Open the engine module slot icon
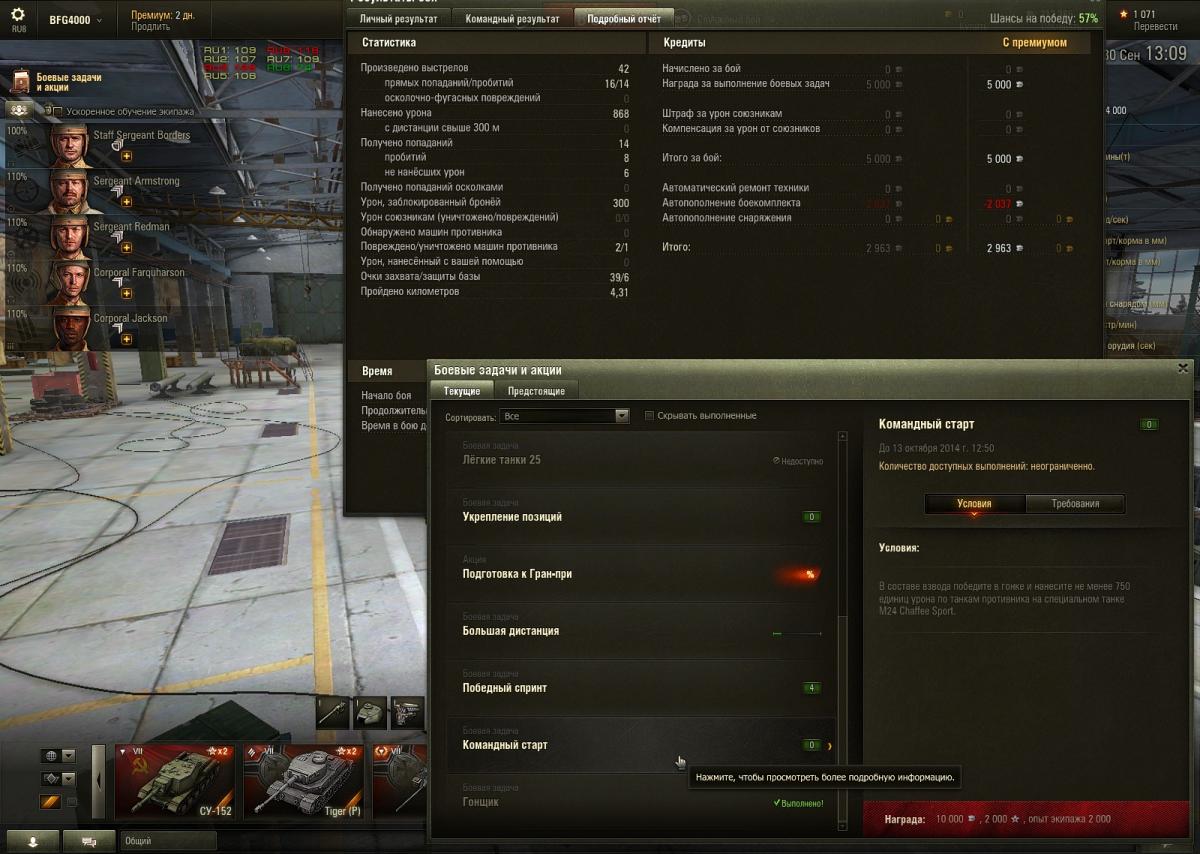This screenshot has width=1200, height=854. pos(407,712)
